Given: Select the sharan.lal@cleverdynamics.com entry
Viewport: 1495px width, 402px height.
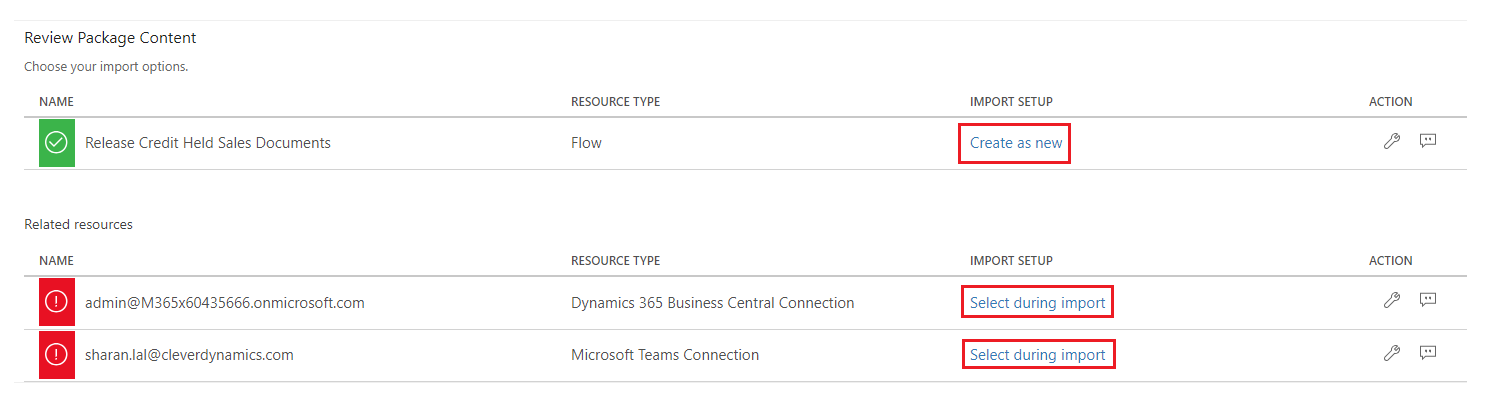Looking at the screenshot, I should click(x=189, y=355).
